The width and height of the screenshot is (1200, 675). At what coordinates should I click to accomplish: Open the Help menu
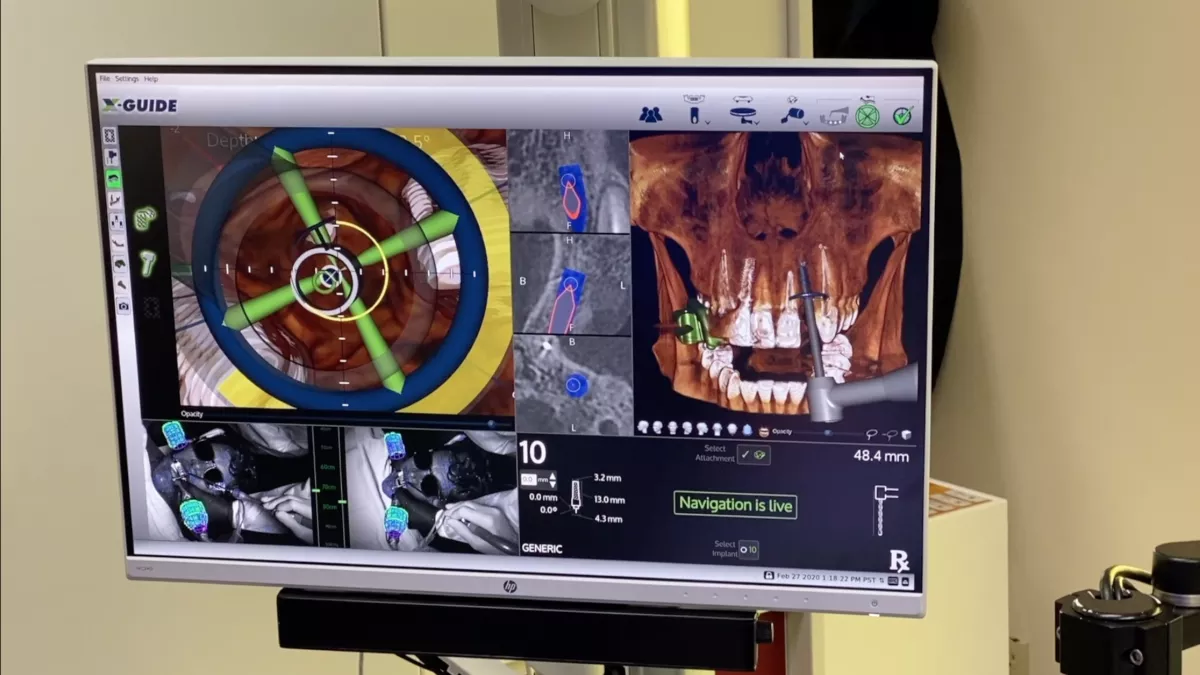coord(151,78)
